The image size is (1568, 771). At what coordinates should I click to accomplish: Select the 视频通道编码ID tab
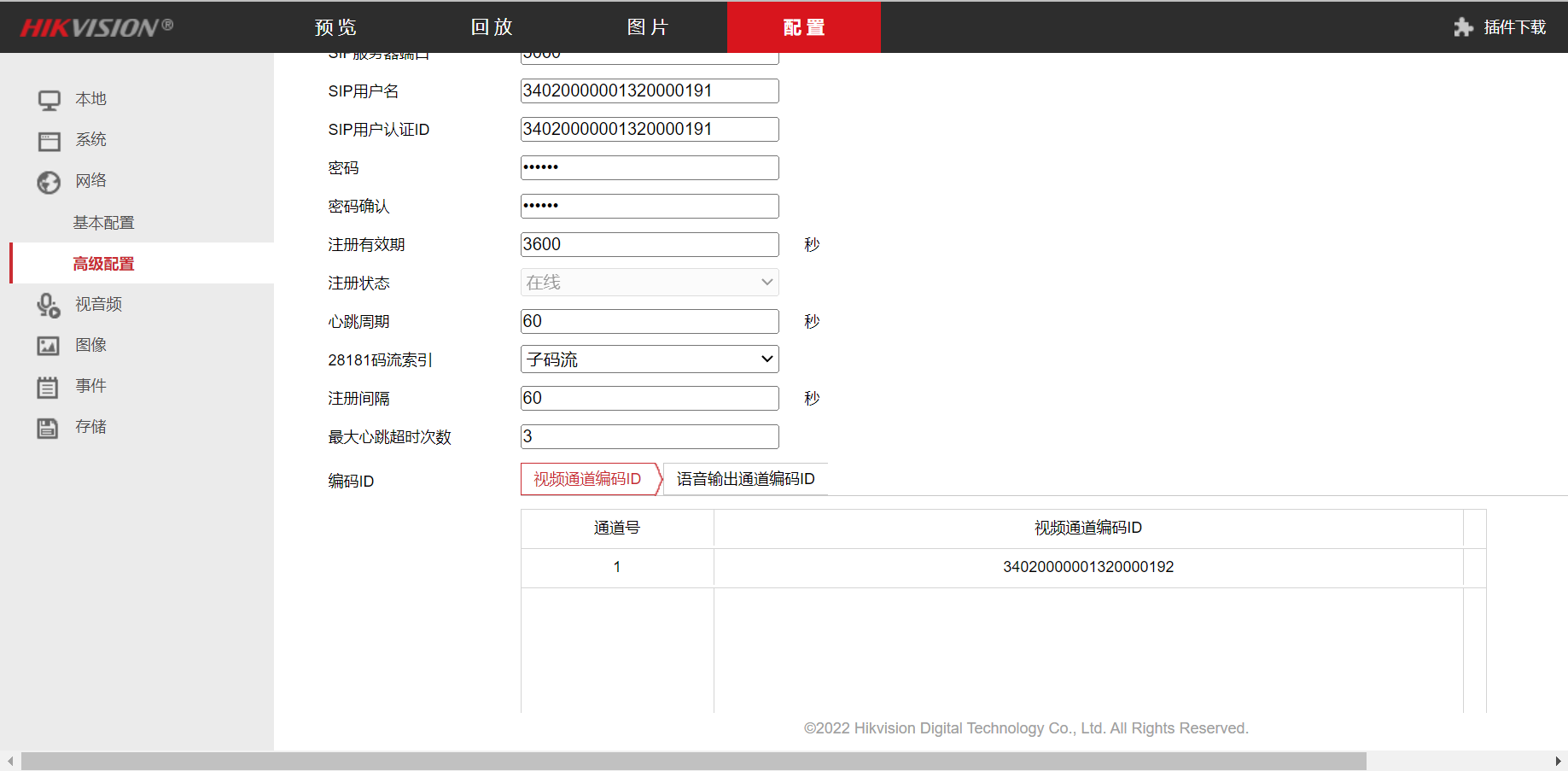pyautogui.click(x=589, y=478)
